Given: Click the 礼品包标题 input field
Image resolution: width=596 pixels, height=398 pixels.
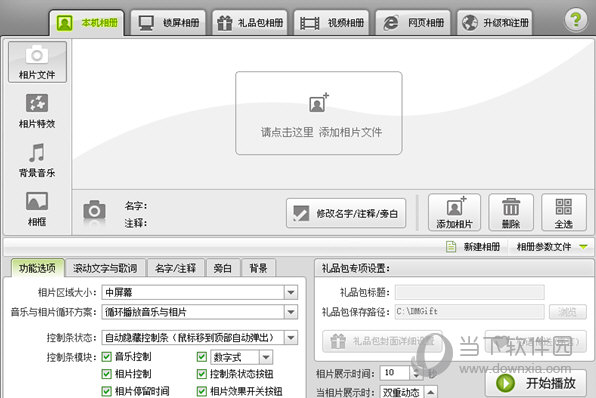Looking at the screenshot, I should coord(470,292).
